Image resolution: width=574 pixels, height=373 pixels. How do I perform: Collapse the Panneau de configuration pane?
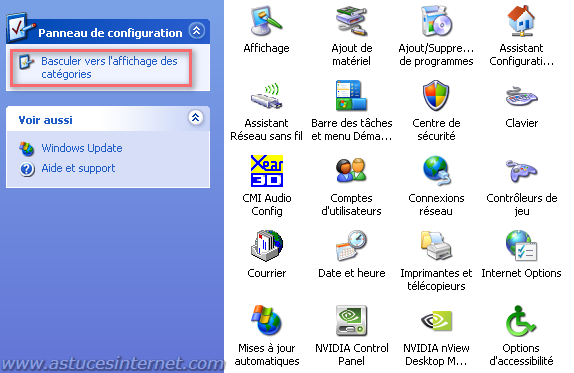(197, 30)
